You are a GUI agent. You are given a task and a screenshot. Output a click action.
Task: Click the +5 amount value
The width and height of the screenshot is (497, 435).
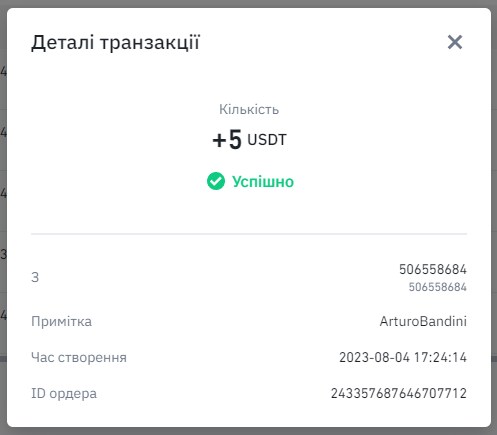(x=227, y=140)
